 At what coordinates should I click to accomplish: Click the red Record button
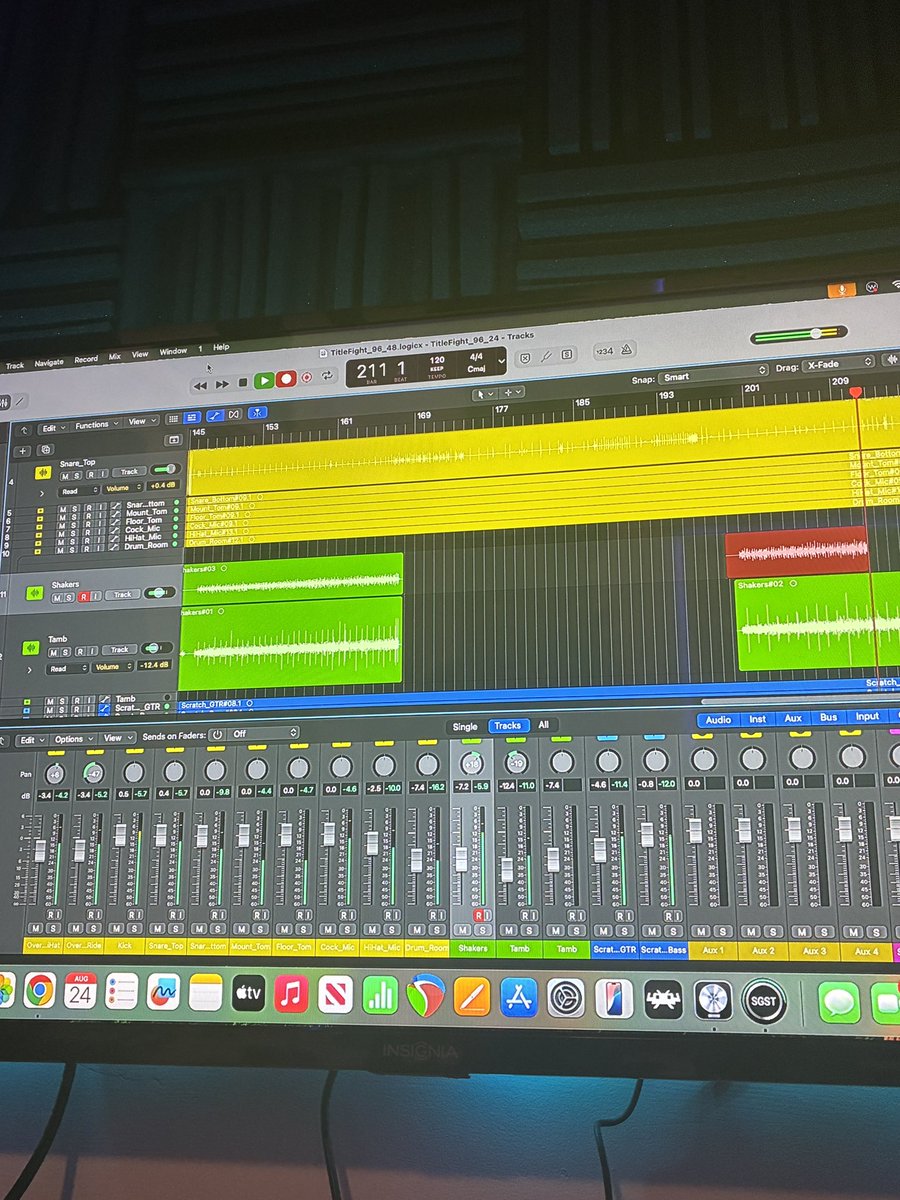pos(286,379)
